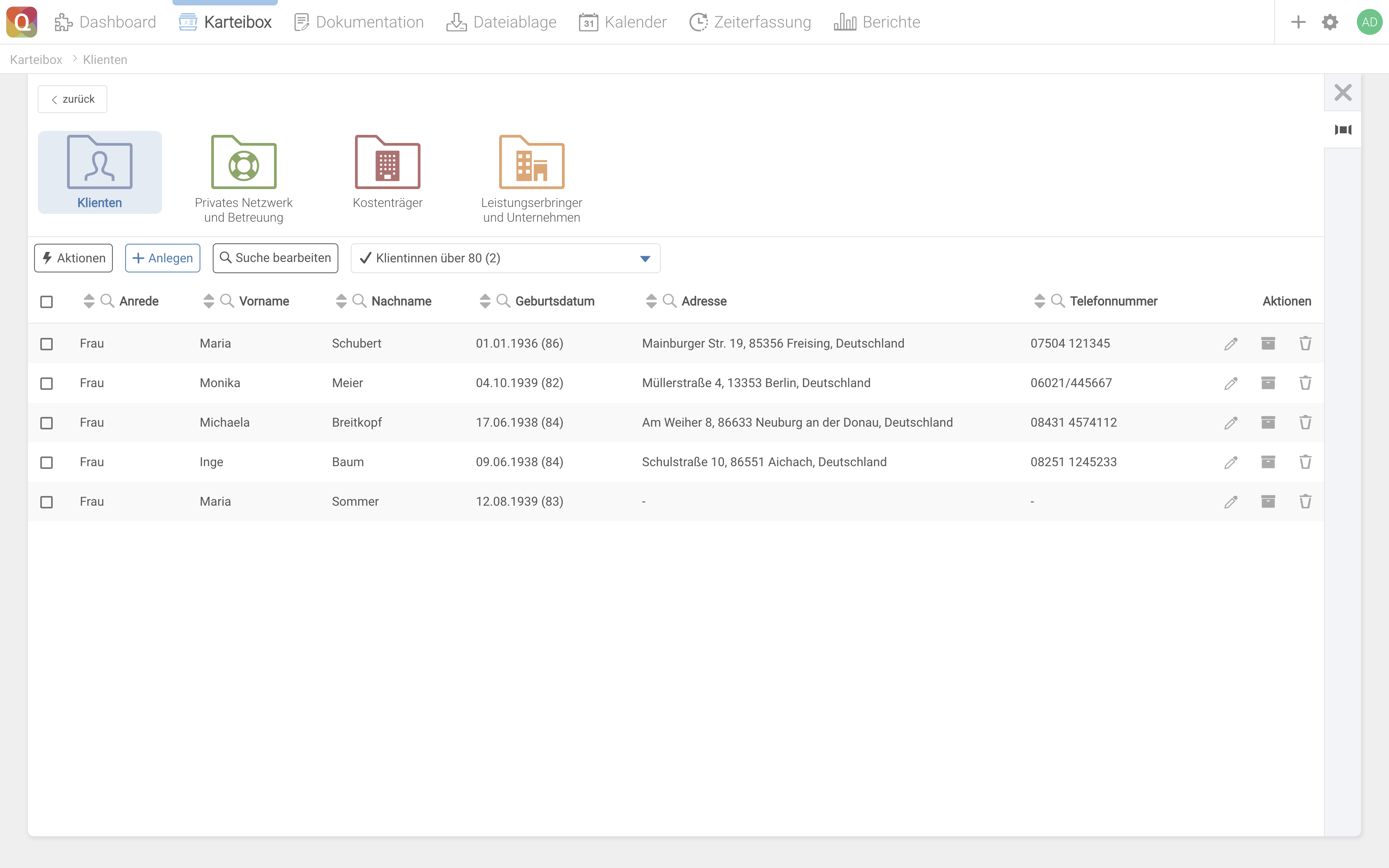1389x868 pixels.
Task: Switch to the Kalender tab
Action: [623, 22]
